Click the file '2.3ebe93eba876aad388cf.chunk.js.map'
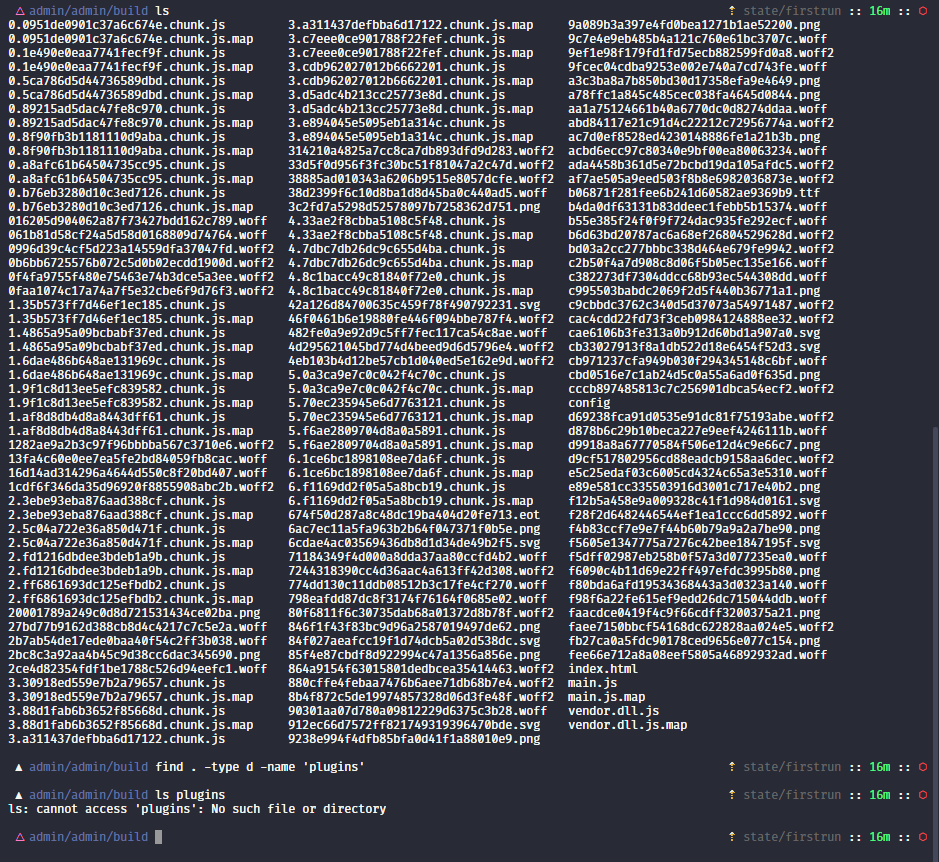Screen dimensions: 939x862 131,515
